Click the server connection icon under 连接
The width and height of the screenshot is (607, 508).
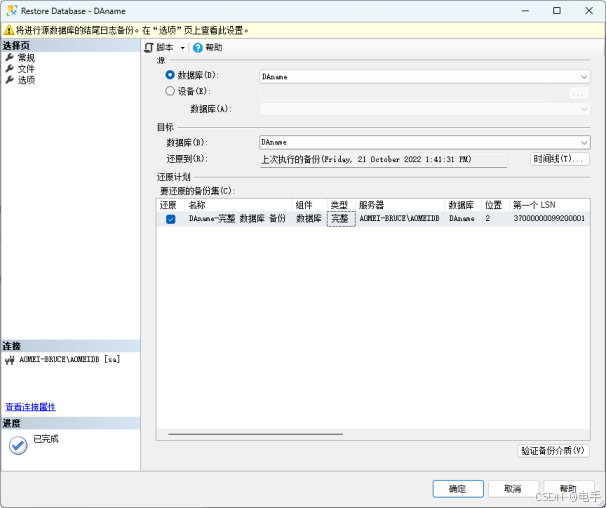(x=10, y=359)
